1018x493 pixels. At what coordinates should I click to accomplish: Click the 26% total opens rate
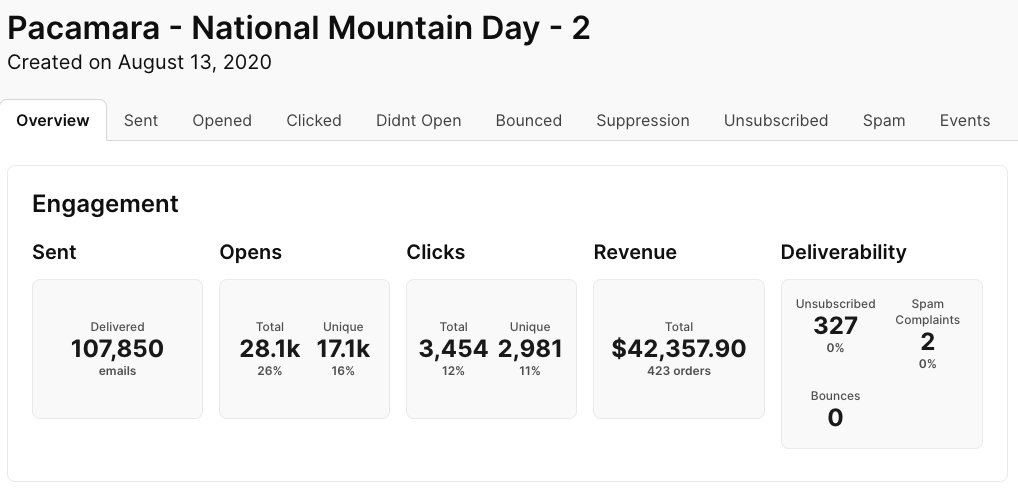(x=269, y=371)
